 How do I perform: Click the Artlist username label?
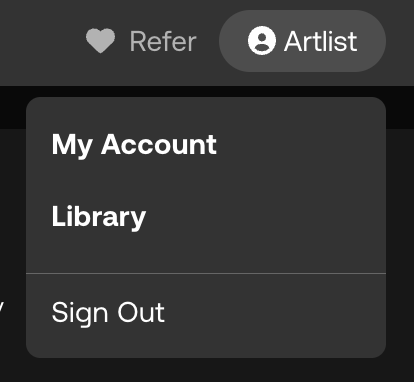click(x=321, y=41)
